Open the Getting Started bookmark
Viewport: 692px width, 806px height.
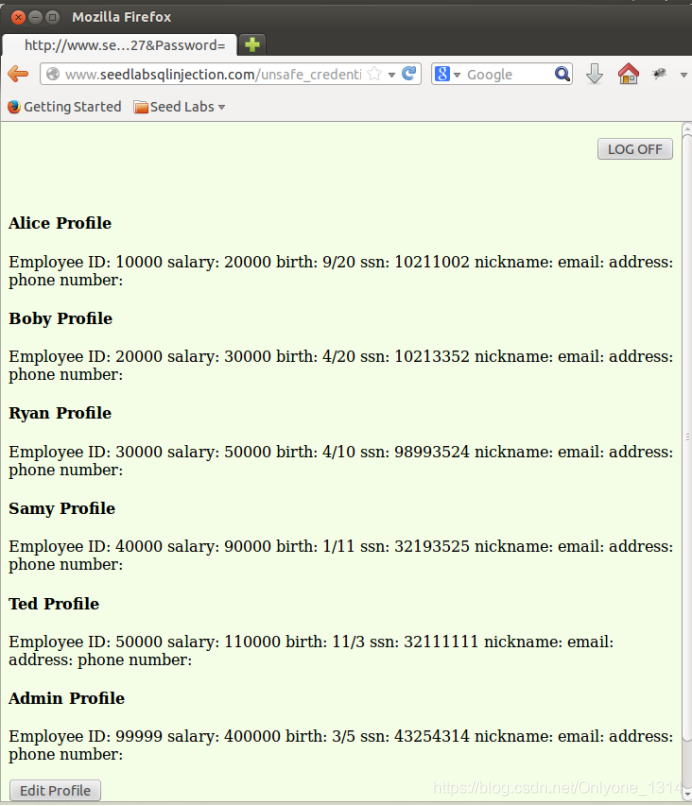[x=65, y=107]
